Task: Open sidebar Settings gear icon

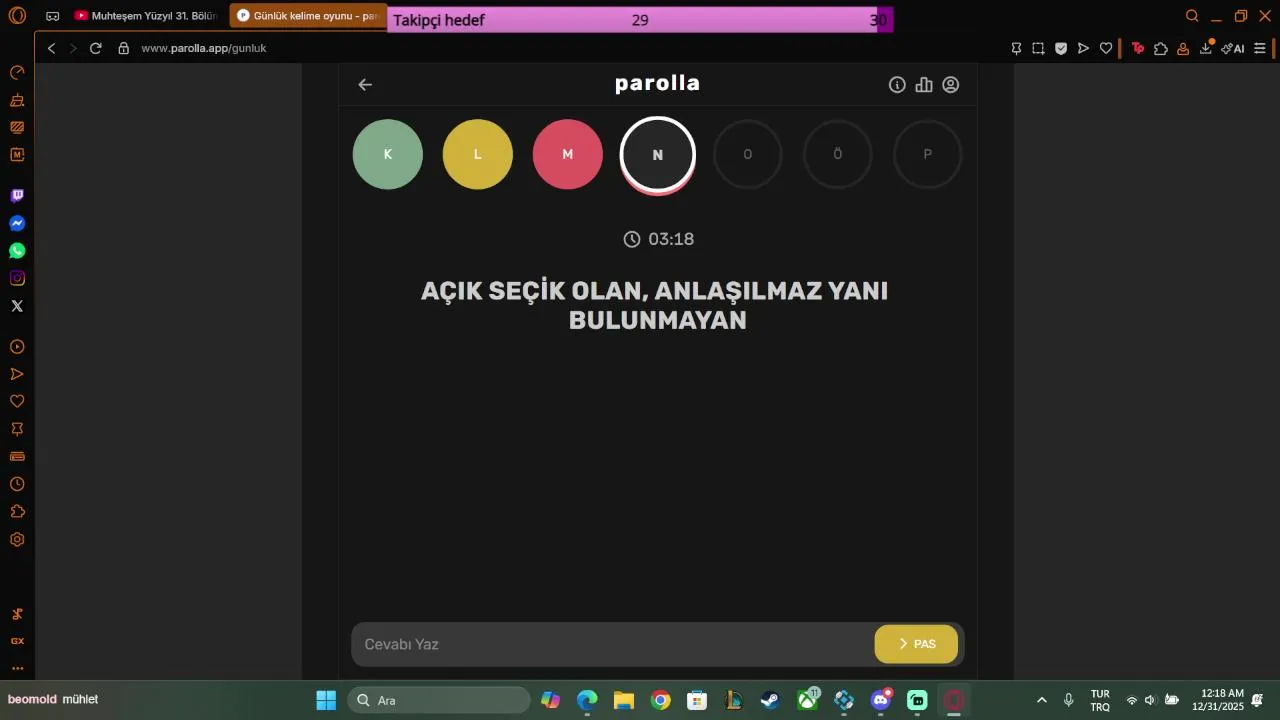Action: pos(17,539)
